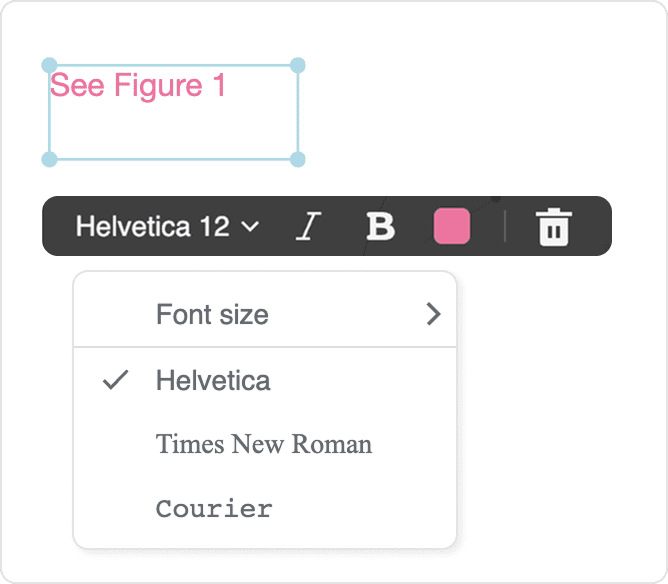This screenshot has width=668, height=584.
Task: Toggle bold text formatting
Action: coord(380,227)
